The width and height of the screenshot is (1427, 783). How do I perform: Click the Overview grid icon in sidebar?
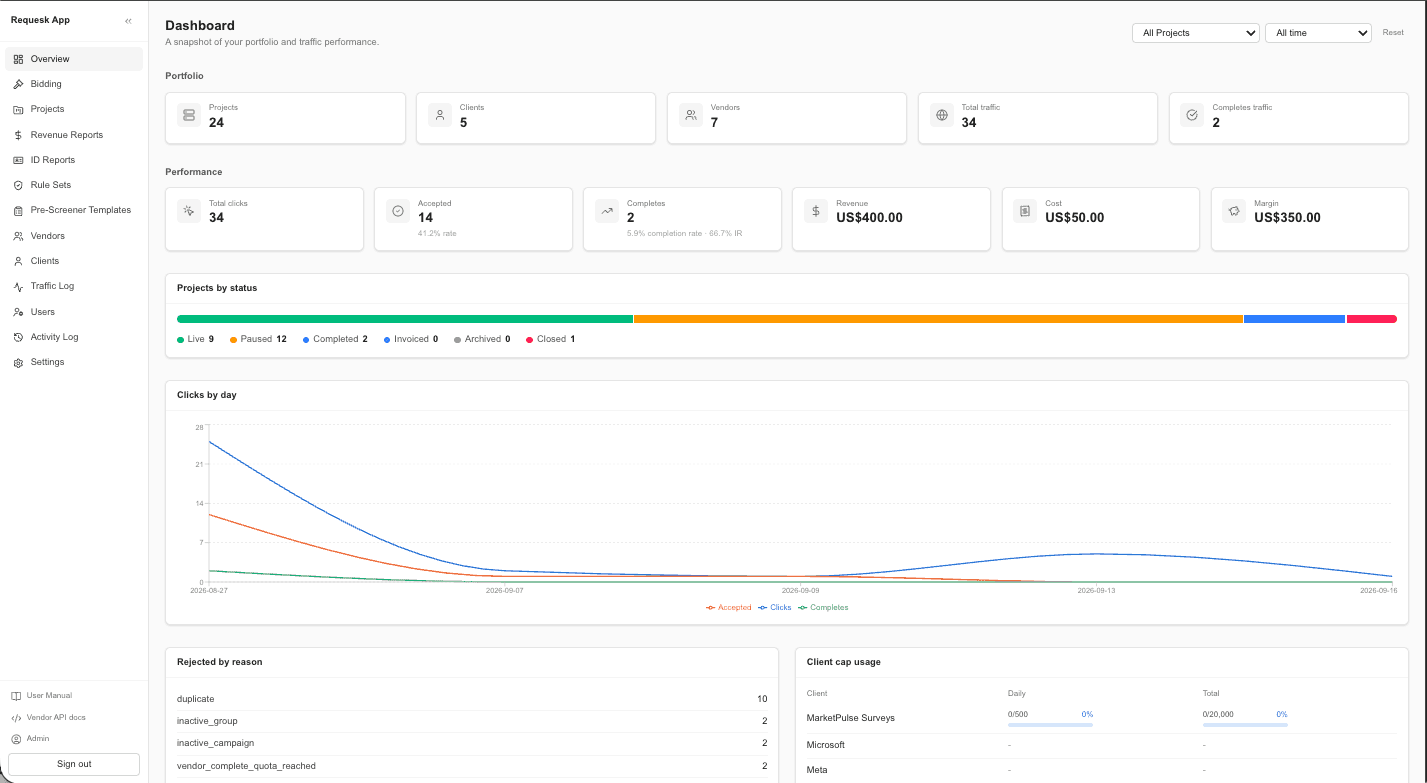pos(18,59)
